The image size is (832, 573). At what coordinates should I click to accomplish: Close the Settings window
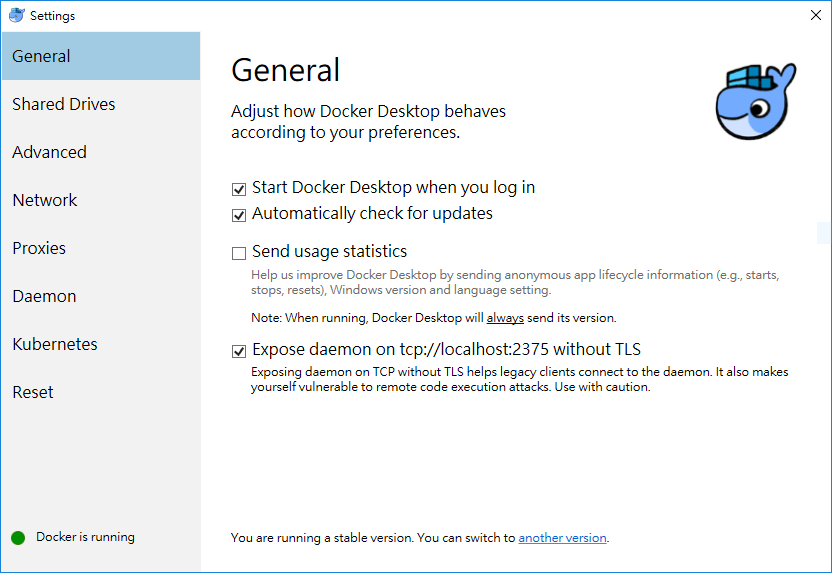[816, 15]
